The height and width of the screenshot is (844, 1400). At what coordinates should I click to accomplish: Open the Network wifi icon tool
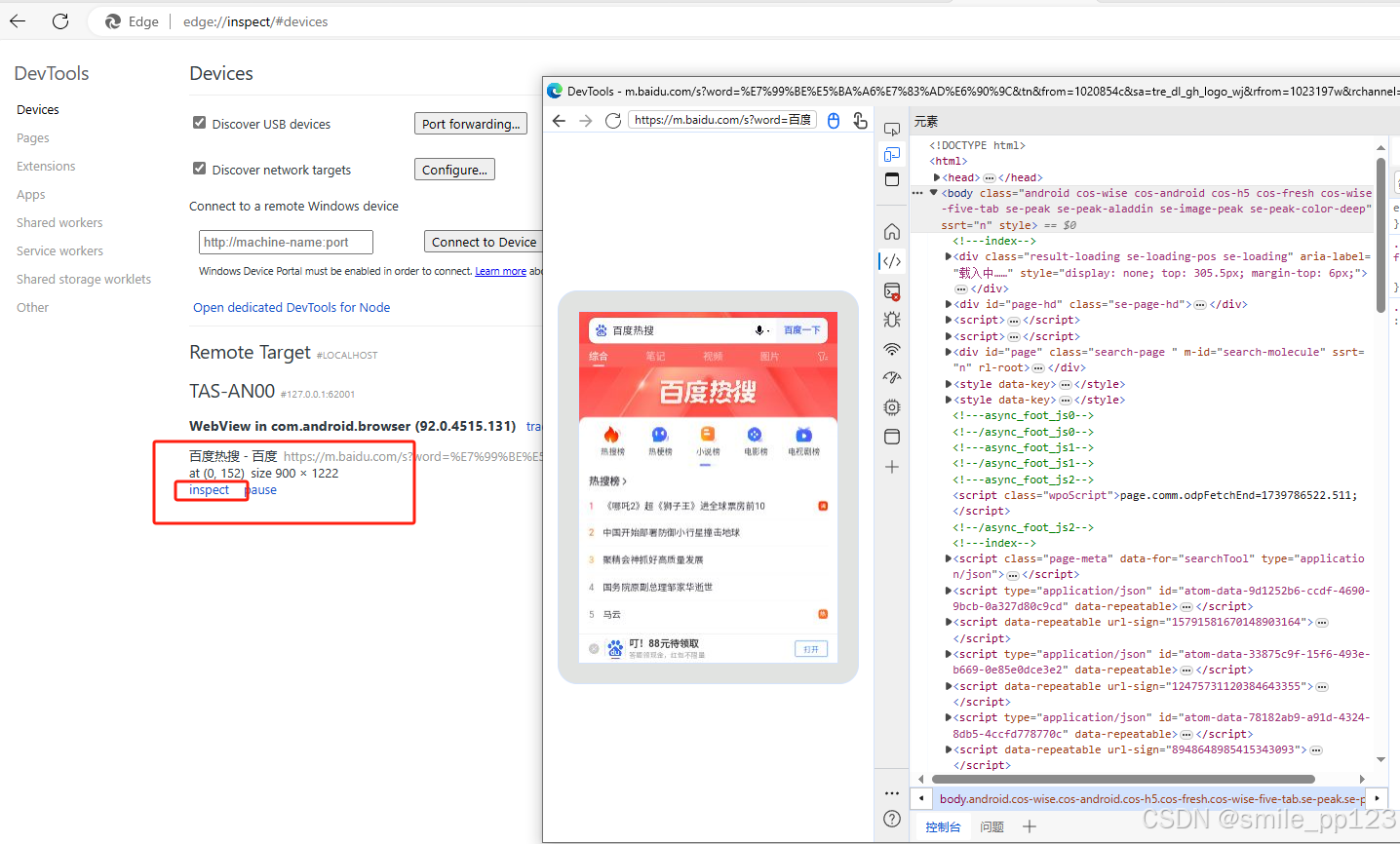point(892,349)
